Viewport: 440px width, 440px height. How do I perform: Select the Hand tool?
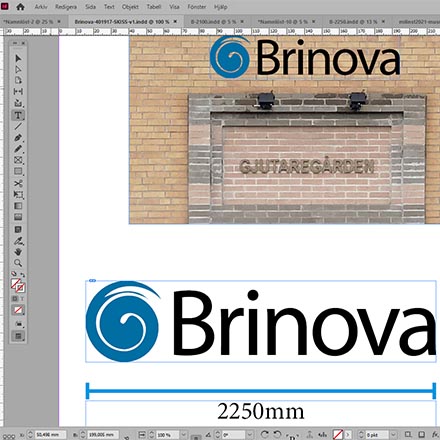[x=18, y=252]
